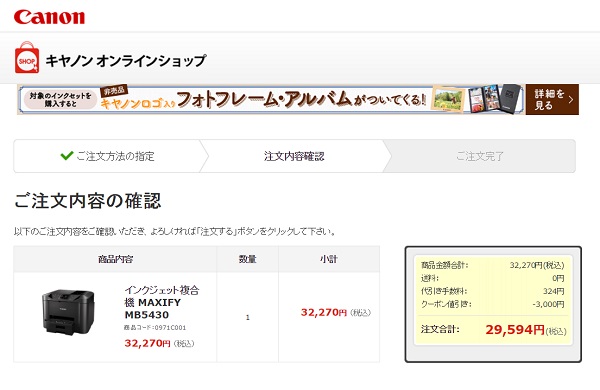Click the 代引き手数料 324円 row

tap(492, 291)
